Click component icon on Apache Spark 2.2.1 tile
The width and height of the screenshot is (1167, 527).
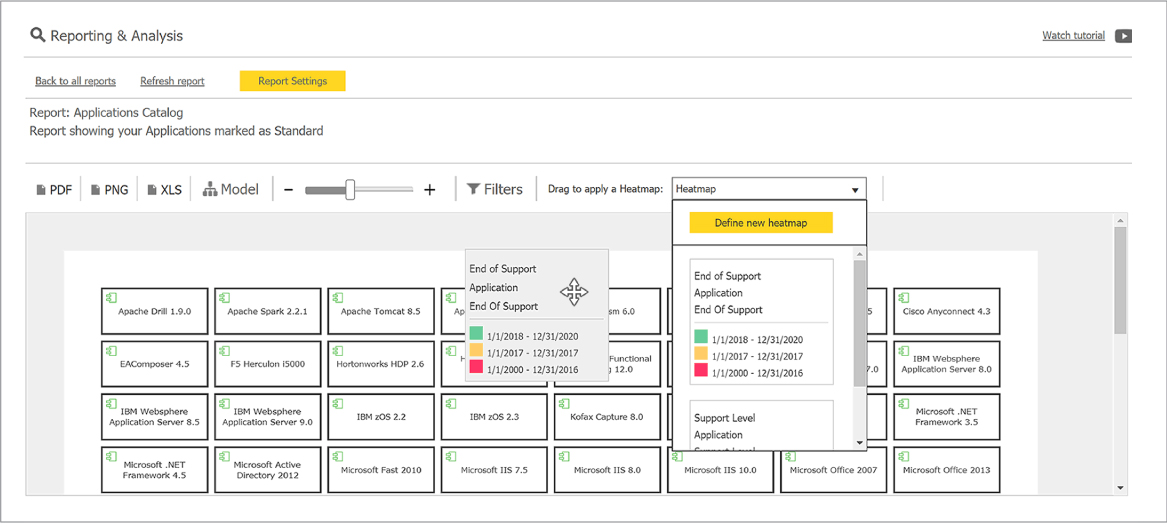pyautogui.click(x=223, y=297)
